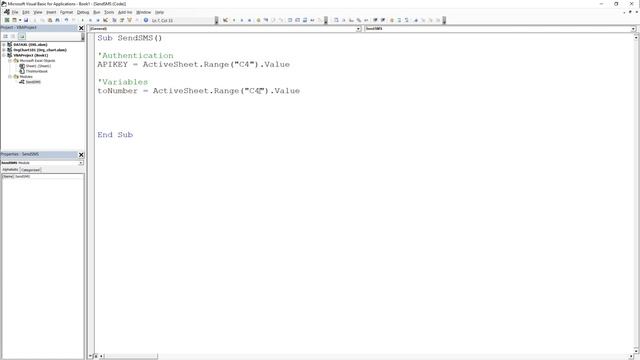Screen dimensions: 640x360
Task: Click the (Name) property value field
Action: click(x=49, y=176)
